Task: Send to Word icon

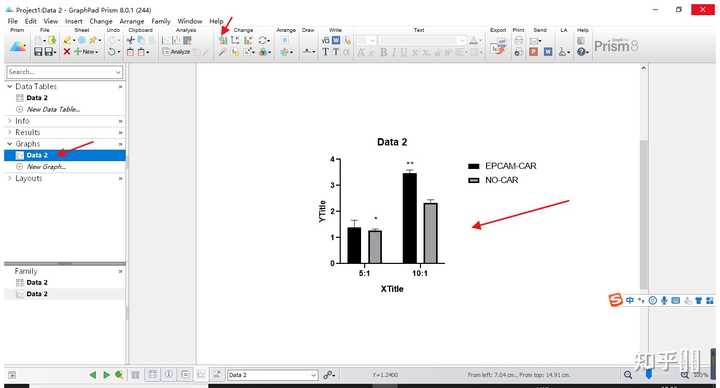Action: (548, 52)
